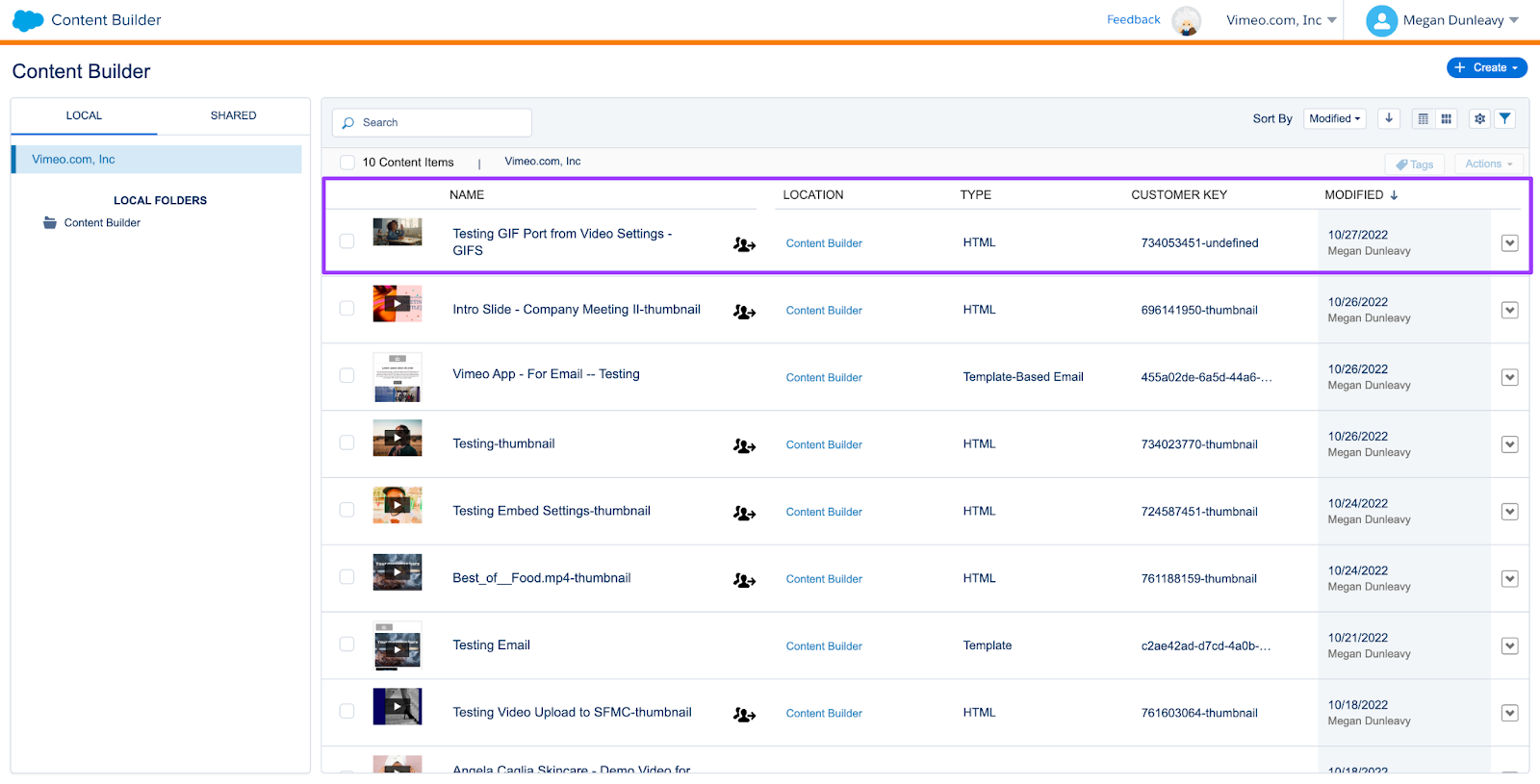Open the gear settings icon

click(1480, 118)
